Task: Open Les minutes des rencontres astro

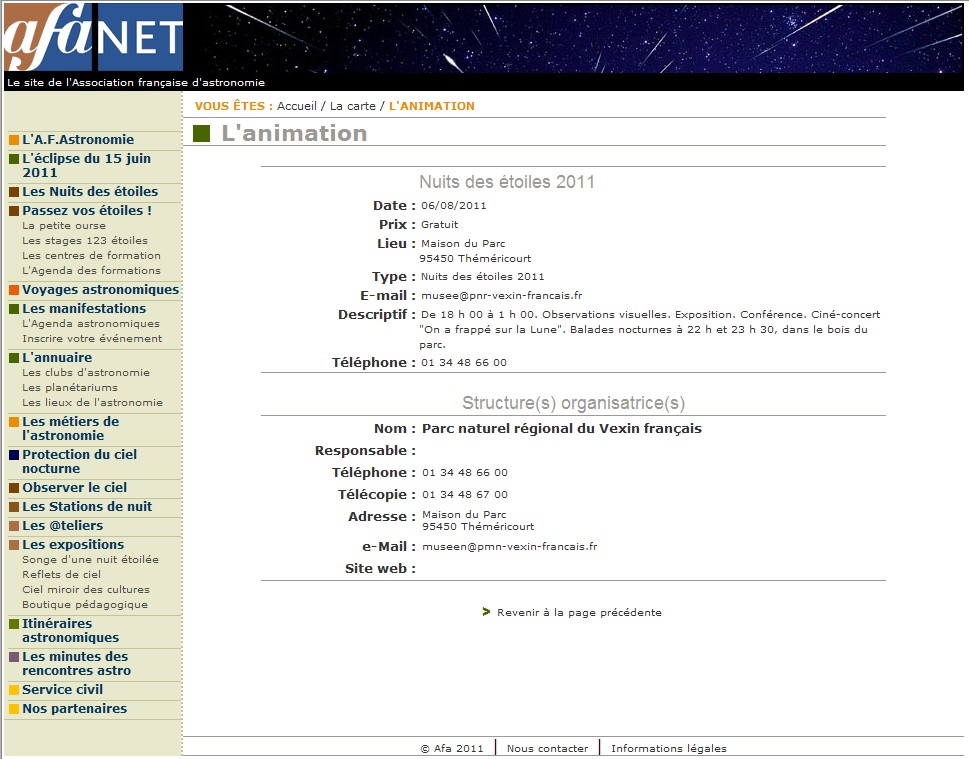Action: point(77,664)
